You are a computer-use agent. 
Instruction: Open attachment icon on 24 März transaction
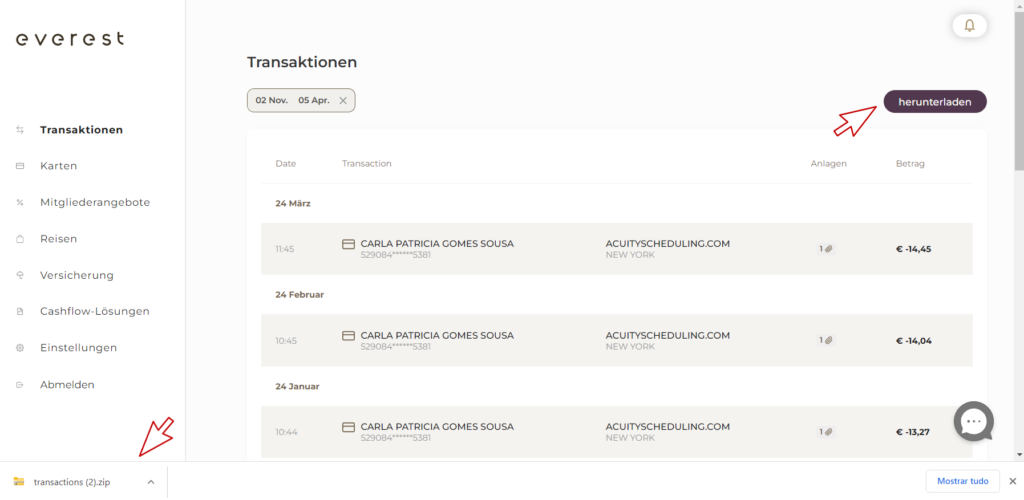click(x=826, y=249)
